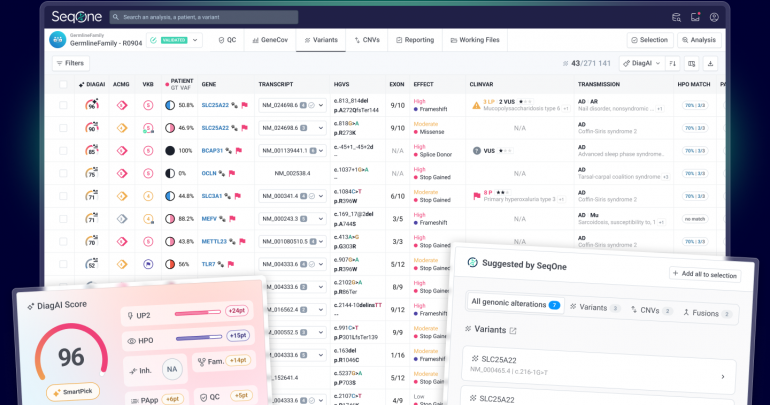Switch to the GeneCov tab
The height and width of the screenshot is (405, 770).
point(270,40)
